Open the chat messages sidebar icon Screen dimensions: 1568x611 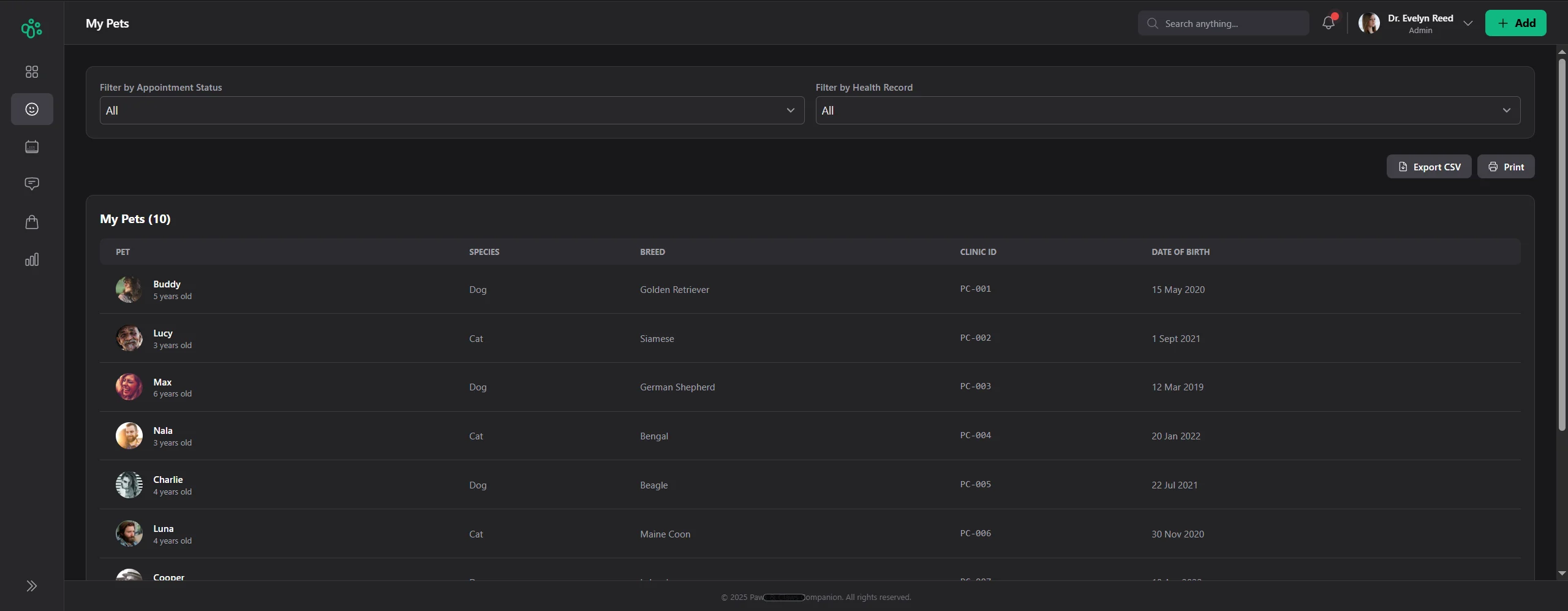pyautogui.click(x=32, y=184)
